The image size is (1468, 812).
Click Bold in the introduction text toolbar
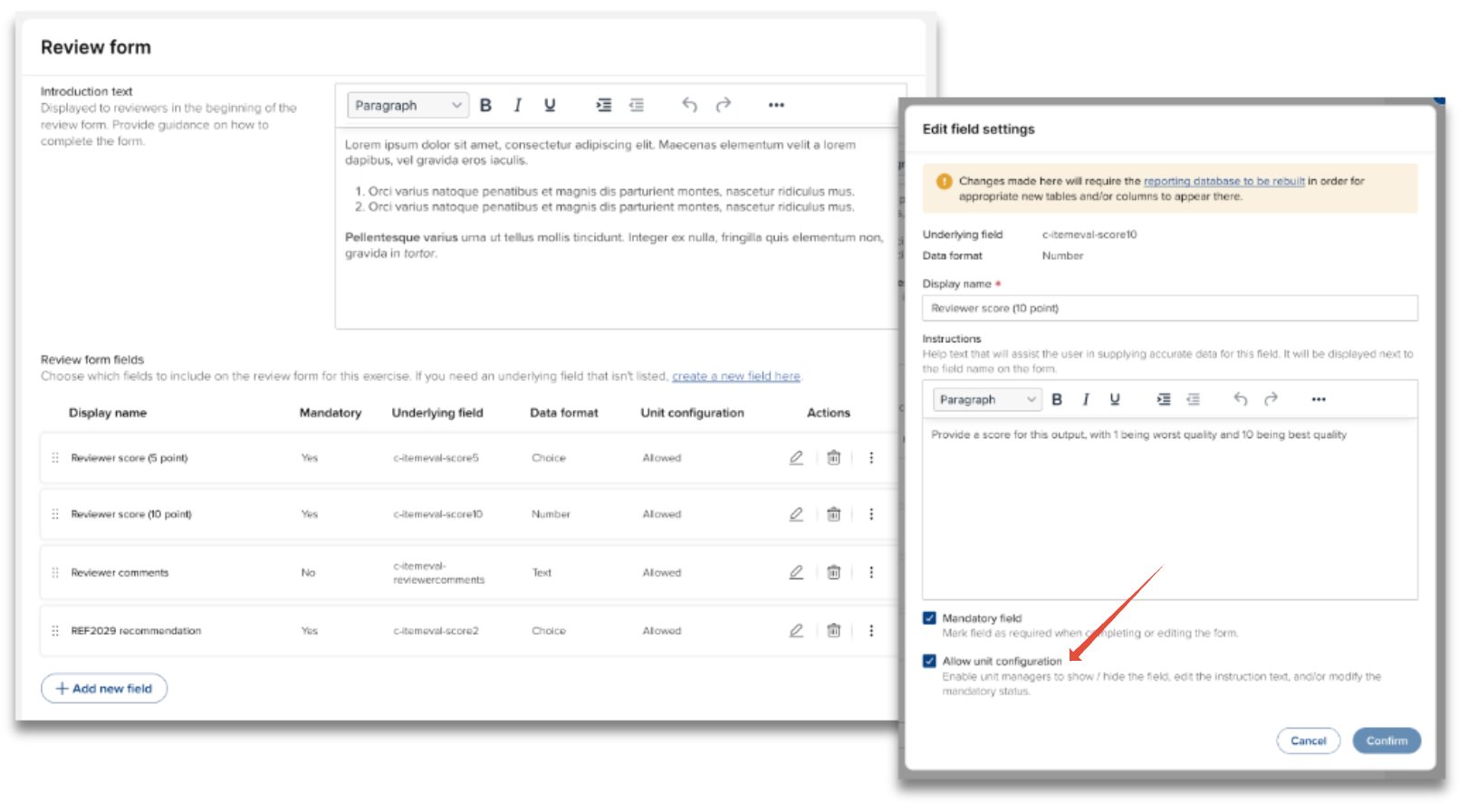(485, 105)
